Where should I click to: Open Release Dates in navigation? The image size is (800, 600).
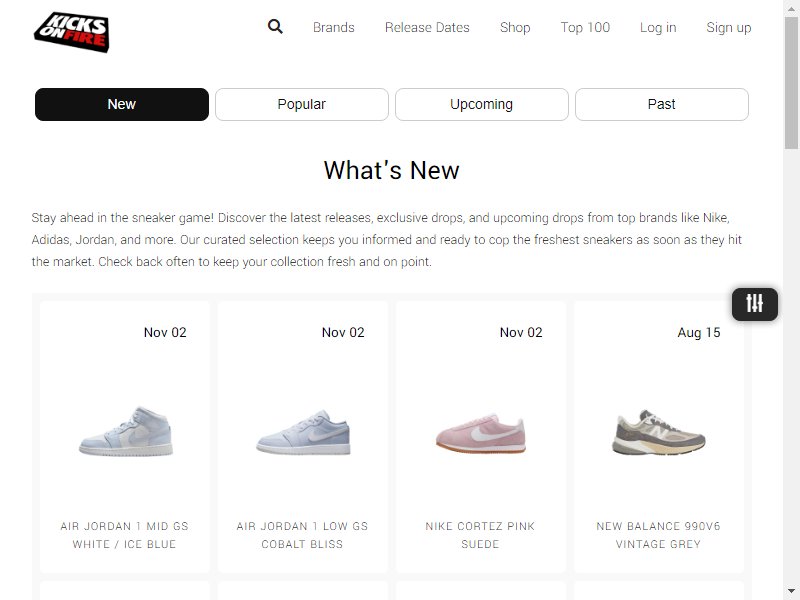[x=427, y=28]
